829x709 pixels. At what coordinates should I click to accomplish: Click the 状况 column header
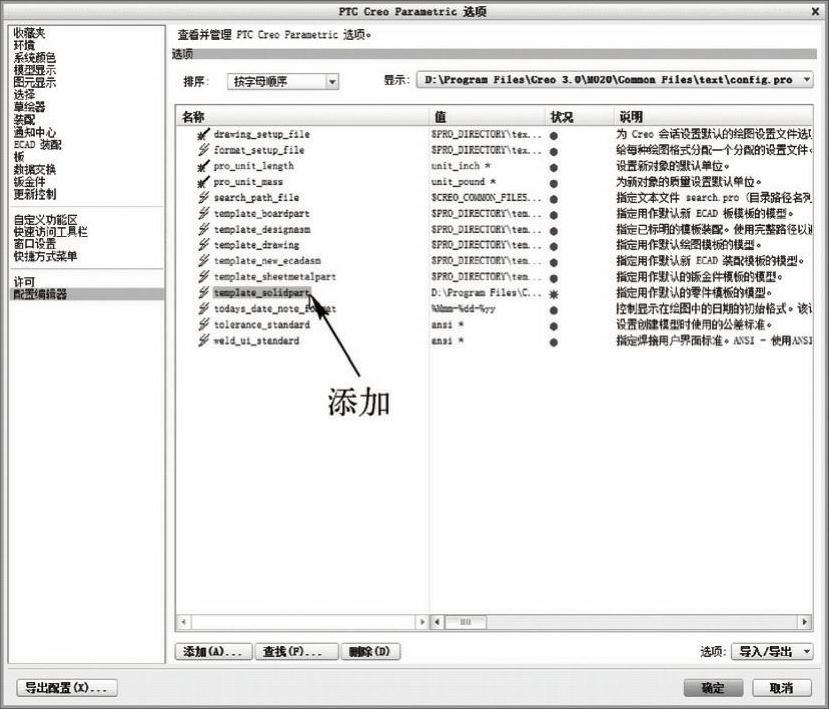579,116
